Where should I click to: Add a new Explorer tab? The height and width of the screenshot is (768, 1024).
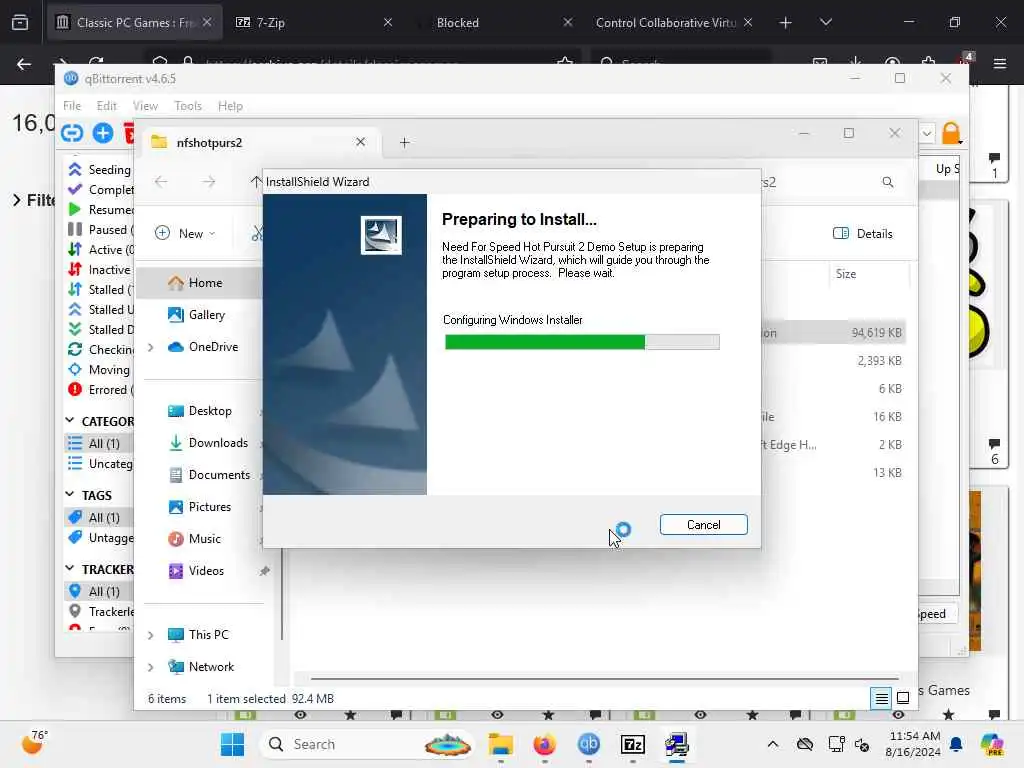(404, 142)
